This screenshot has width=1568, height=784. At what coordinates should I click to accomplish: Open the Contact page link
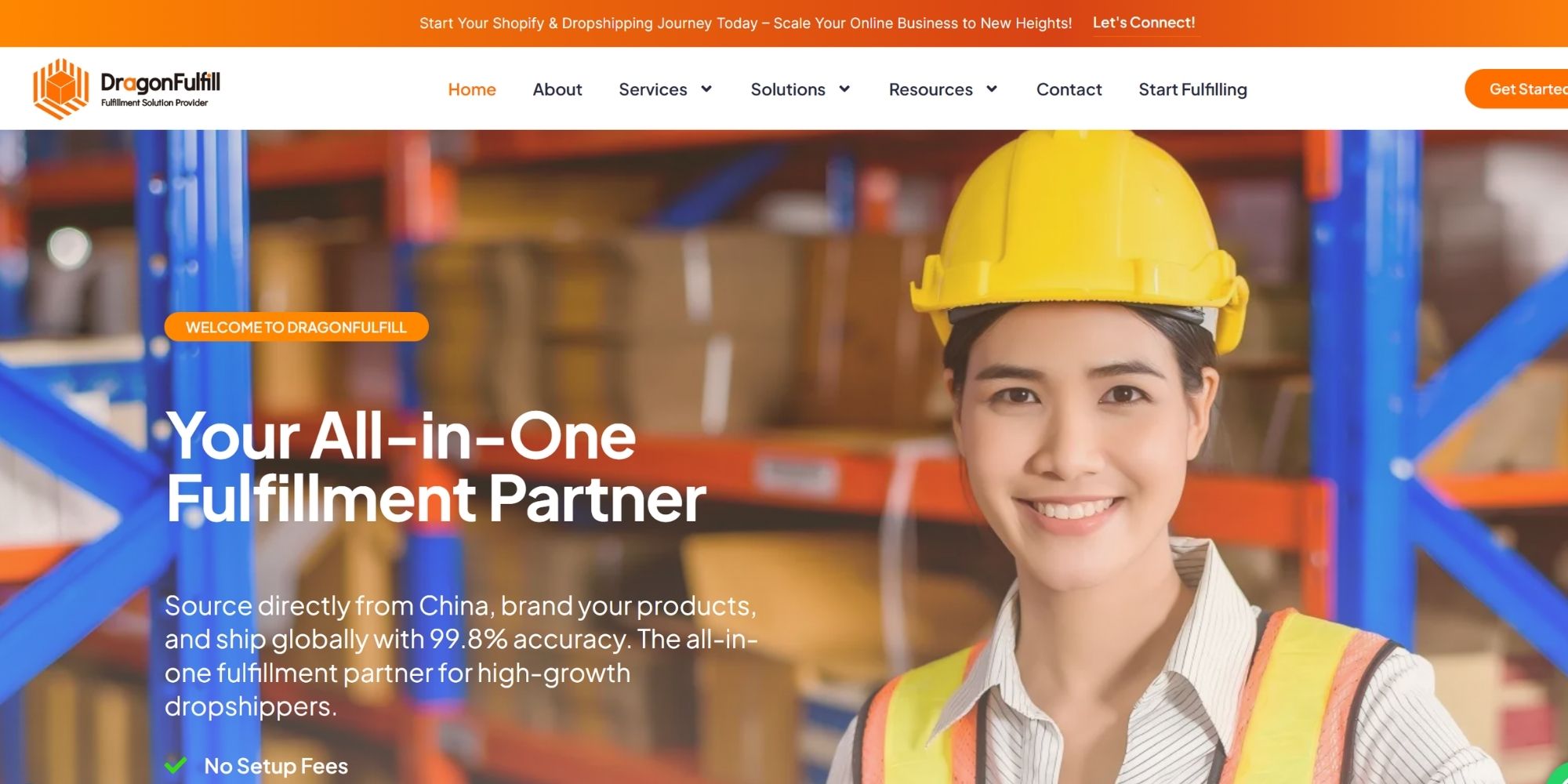1069,89
